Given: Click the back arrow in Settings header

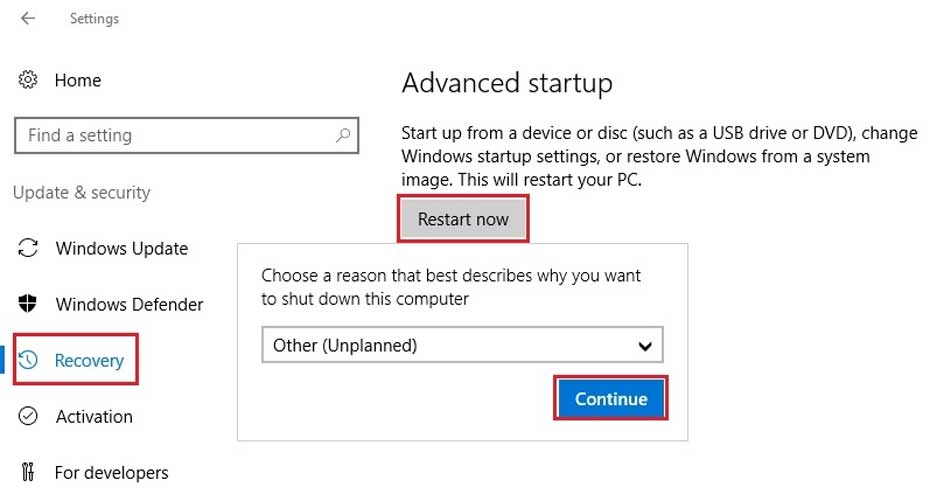Looking at the screenshot, I should [28, 18].
